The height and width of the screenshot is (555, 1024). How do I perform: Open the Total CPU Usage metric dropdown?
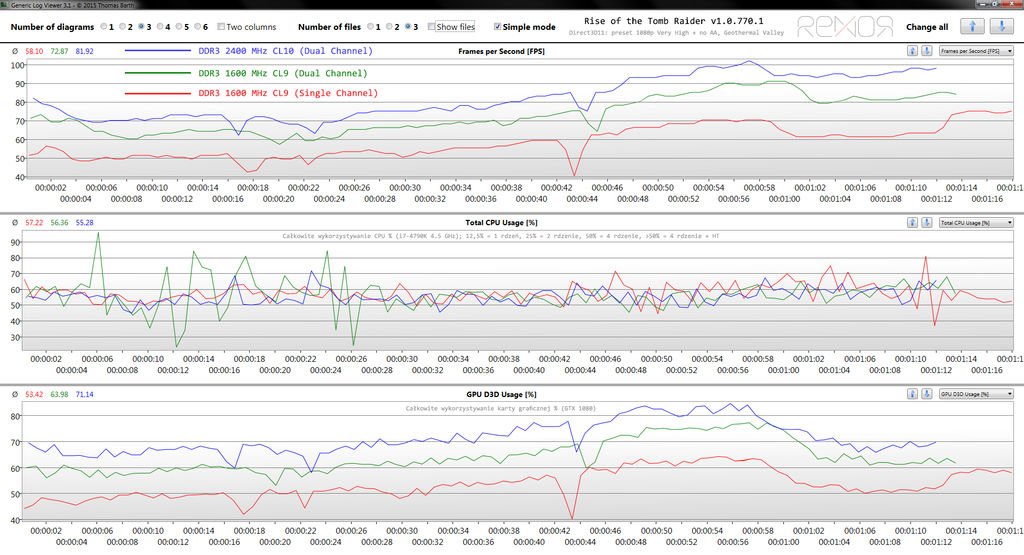point(976,223)
